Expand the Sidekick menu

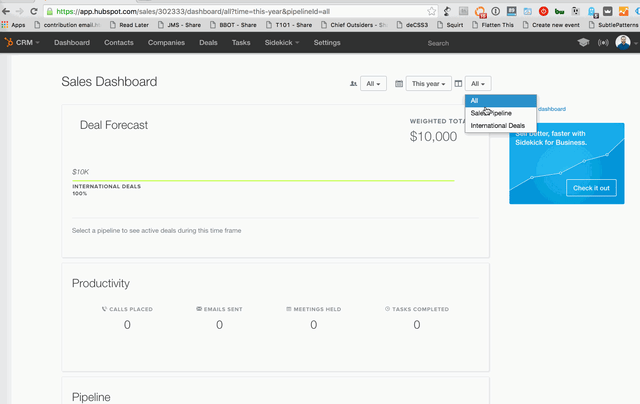[282, 42]
